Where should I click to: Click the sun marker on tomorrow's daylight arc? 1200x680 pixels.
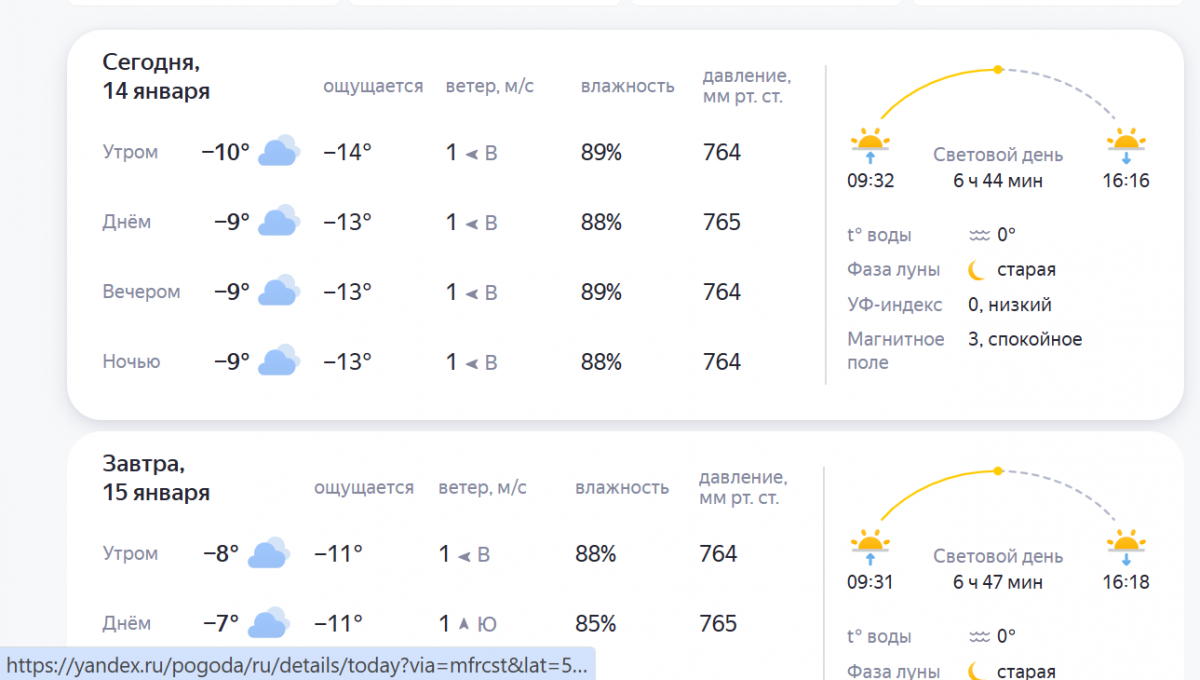point(997,470)
